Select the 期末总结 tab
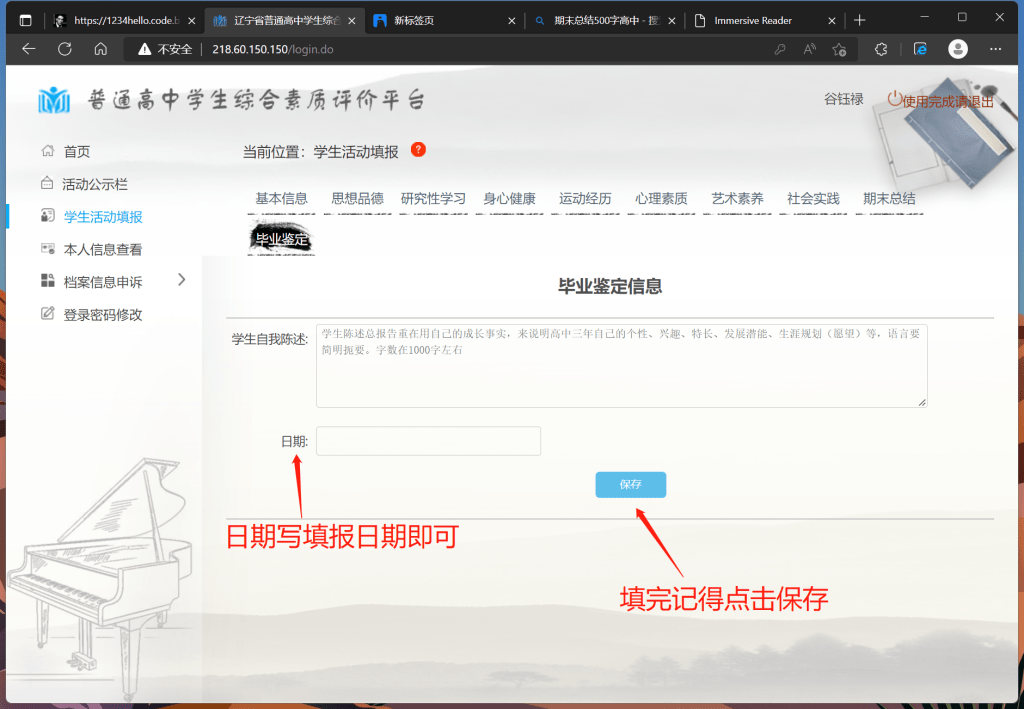Screen dimensions: 1024x709 (x=889, y=199)
